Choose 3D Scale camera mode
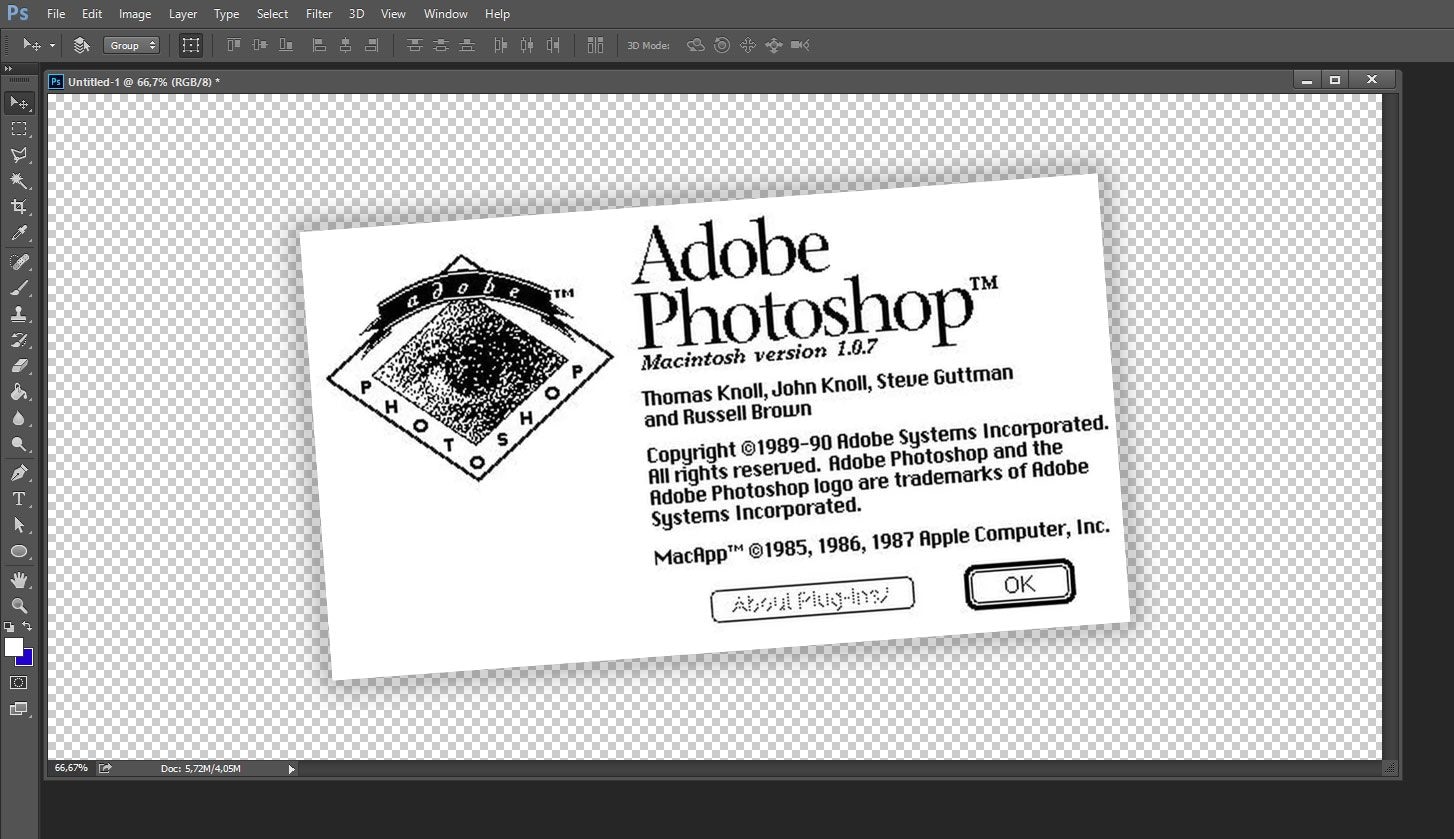The height and width of the screenshot is (839, 1454). click(799, 45)
